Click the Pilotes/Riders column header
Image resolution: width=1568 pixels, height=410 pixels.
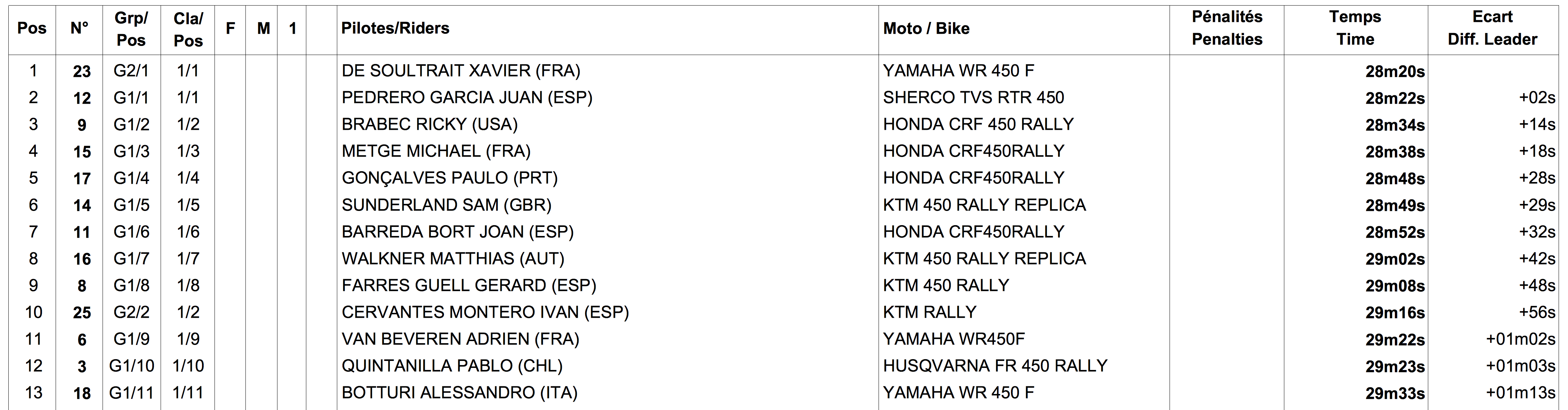(x=395, y=28)
